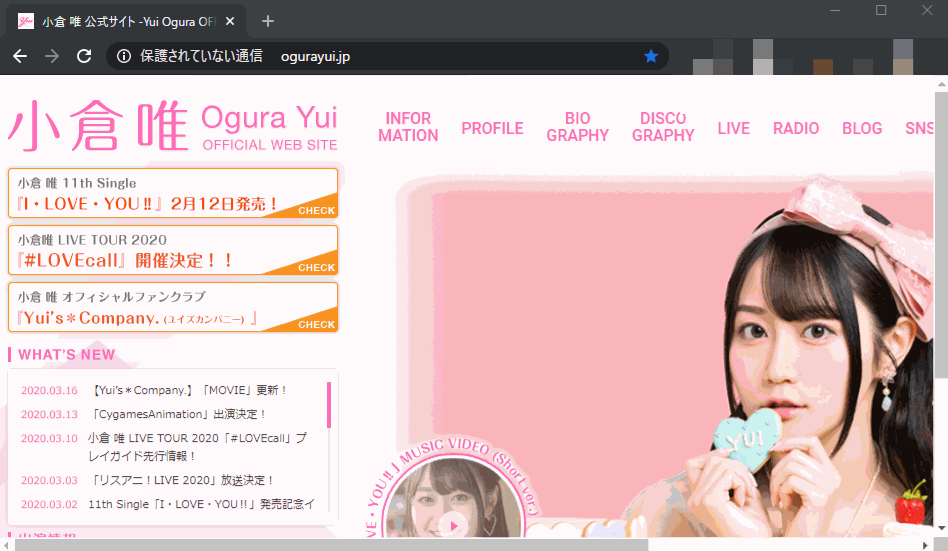The width and height of the screenshot is (948, 551).
Task: Click the horizontal scrollbar thumb at bottom
Action: click(331, 546)
